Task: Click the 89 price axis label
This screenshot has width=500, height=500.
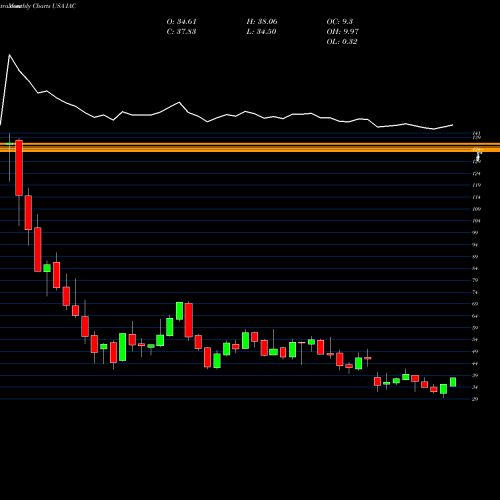Action: point(475,257)
